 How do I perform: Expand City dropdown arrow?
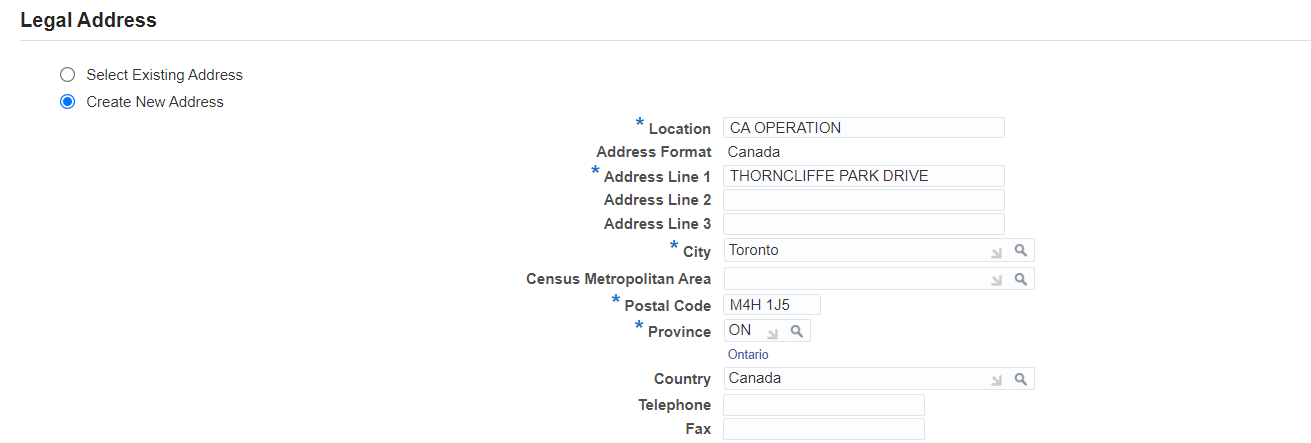click(997, 252)
